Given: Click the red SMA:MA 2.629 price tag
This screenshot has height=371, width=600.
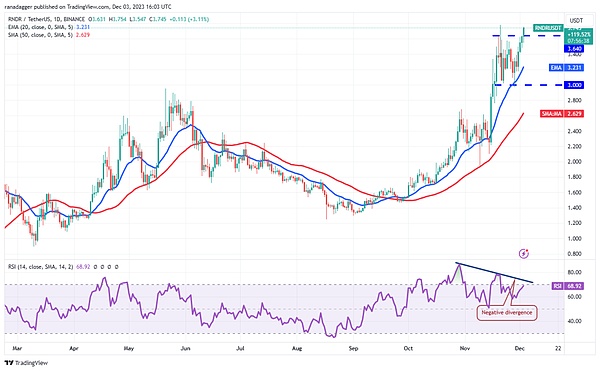Looking at the screenshot, I should click(x=562, y=114).
